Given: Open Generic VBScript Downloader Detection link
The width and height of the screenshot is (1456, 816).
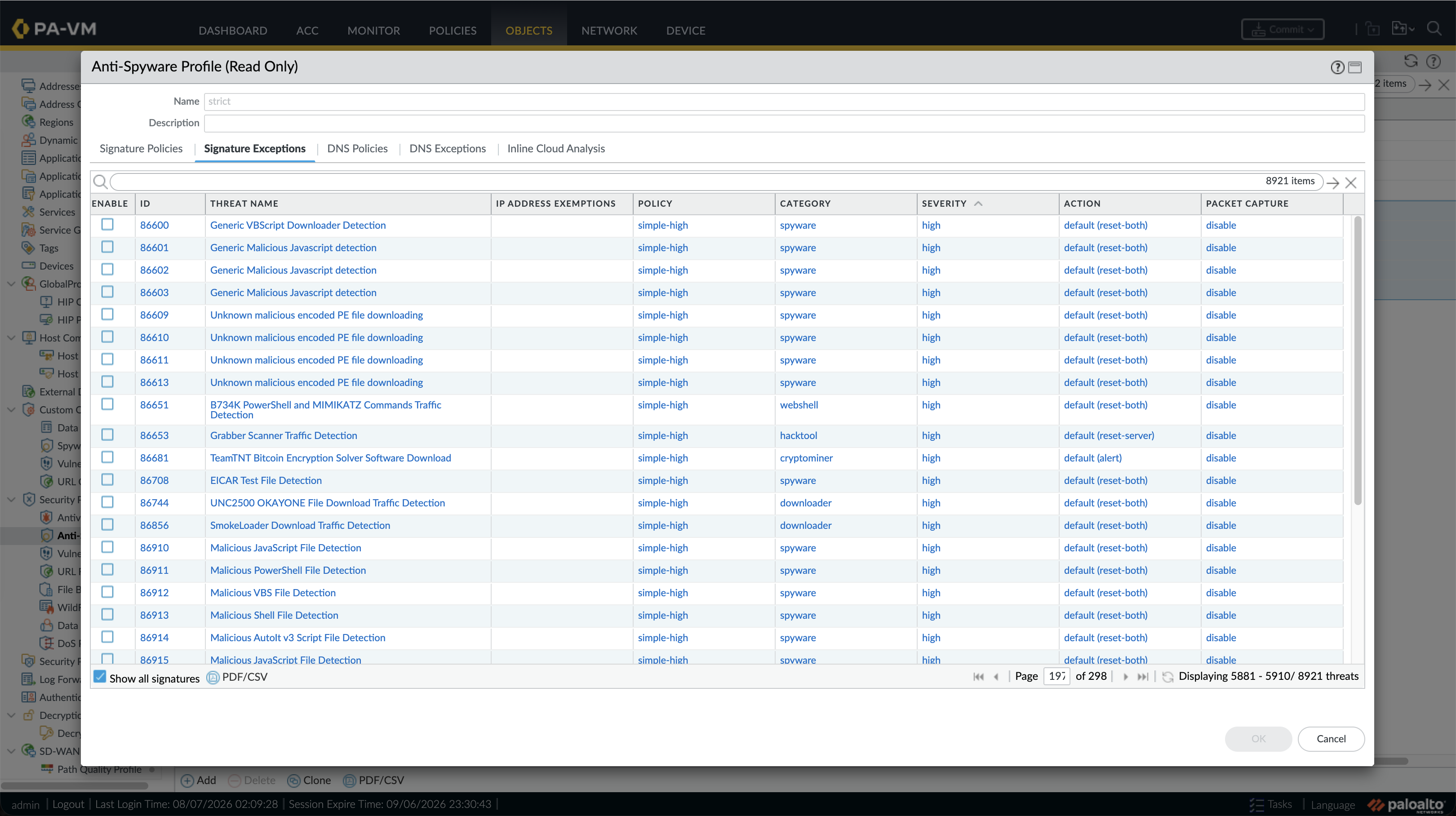Looking at the screenshot, I should 298,226.
